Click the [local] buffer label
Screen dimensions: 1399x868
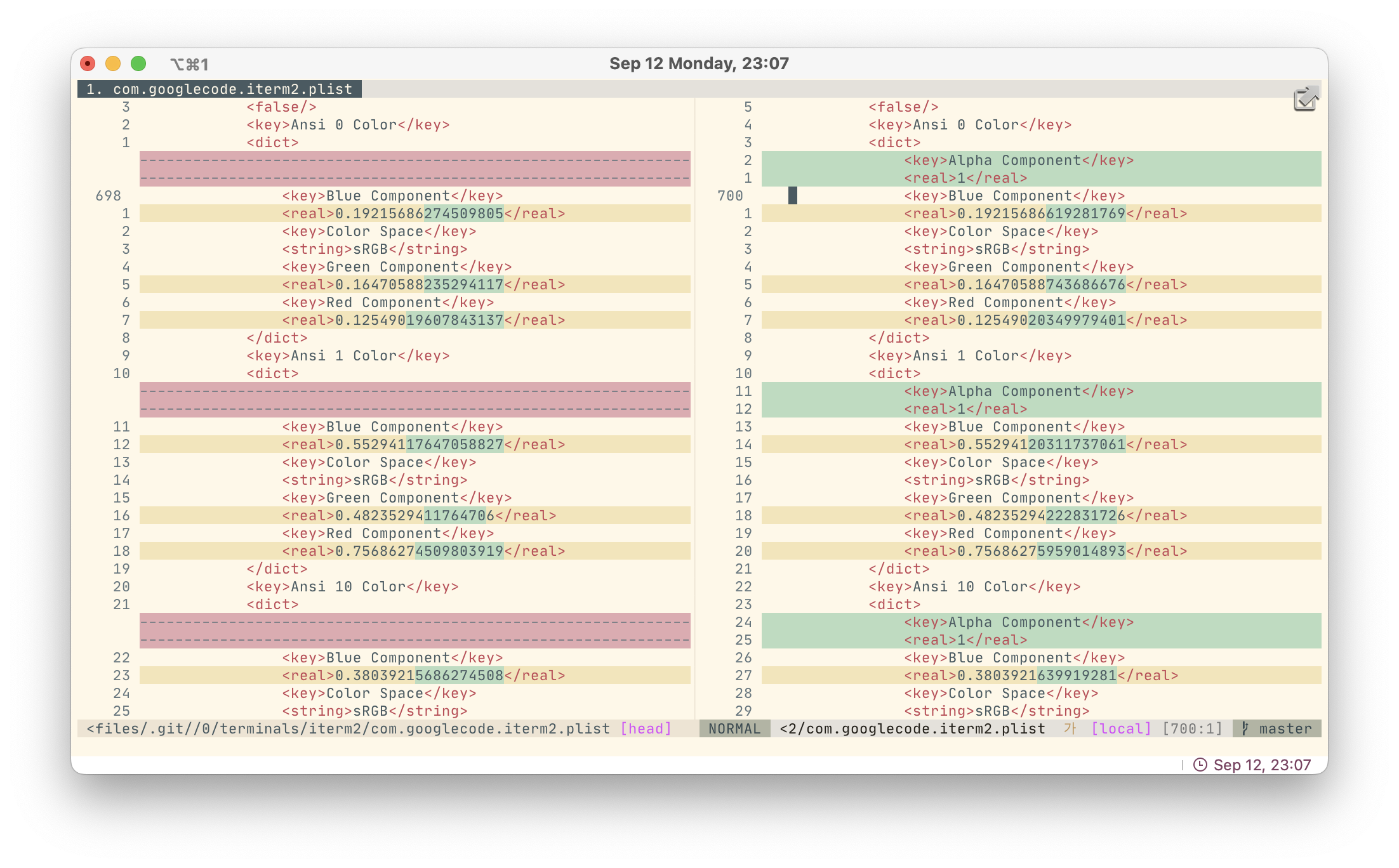tap(1121, 728)
